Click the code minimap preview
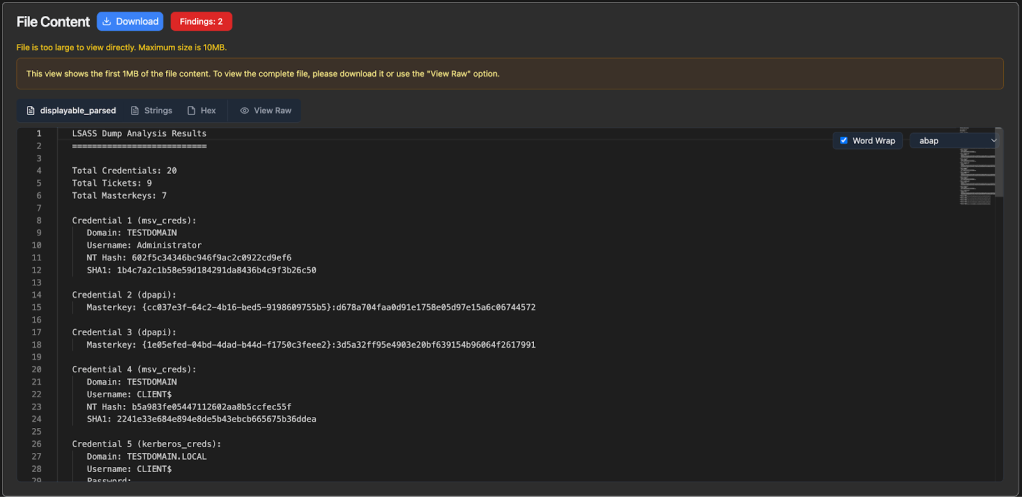1022x497 pixels. [975, 165]
